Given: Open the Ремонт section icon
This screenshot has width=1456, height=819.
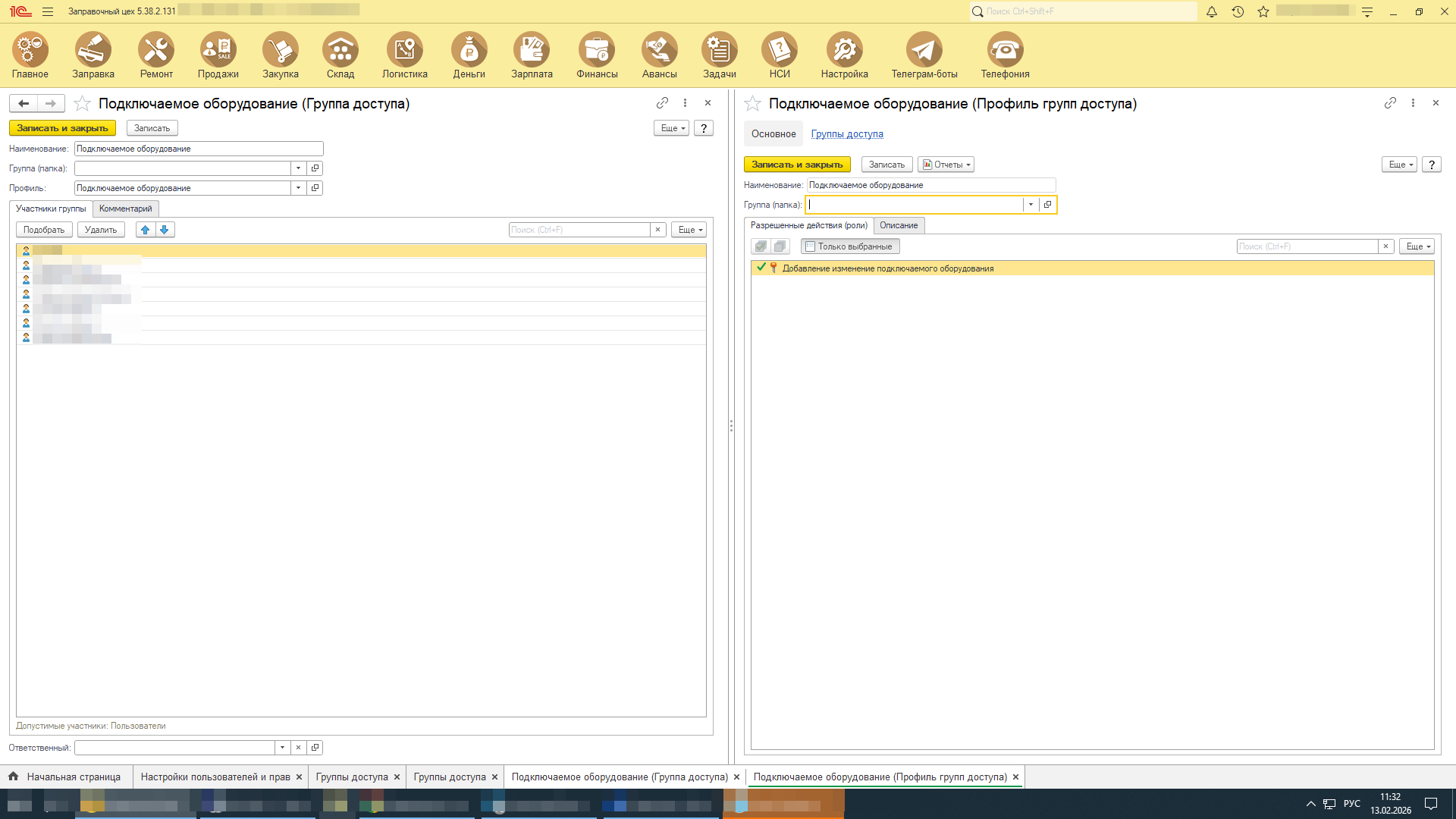Looking at the screenshot, I should (x=156, y=50).
